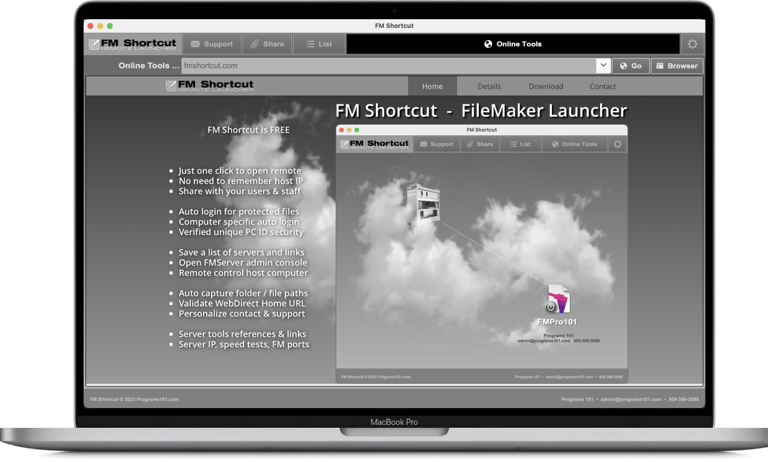
Task: Click Online Tools in embedded preview
Action: click(x=575, y=144)
